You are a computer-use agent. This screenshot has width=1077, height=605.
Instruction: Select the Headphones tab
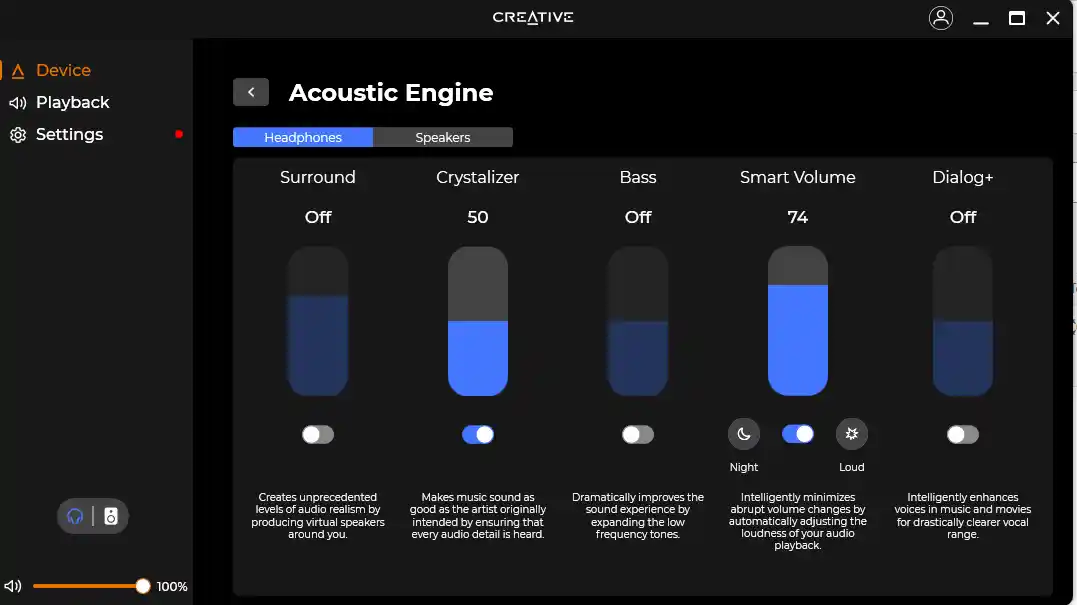[303, 137]
